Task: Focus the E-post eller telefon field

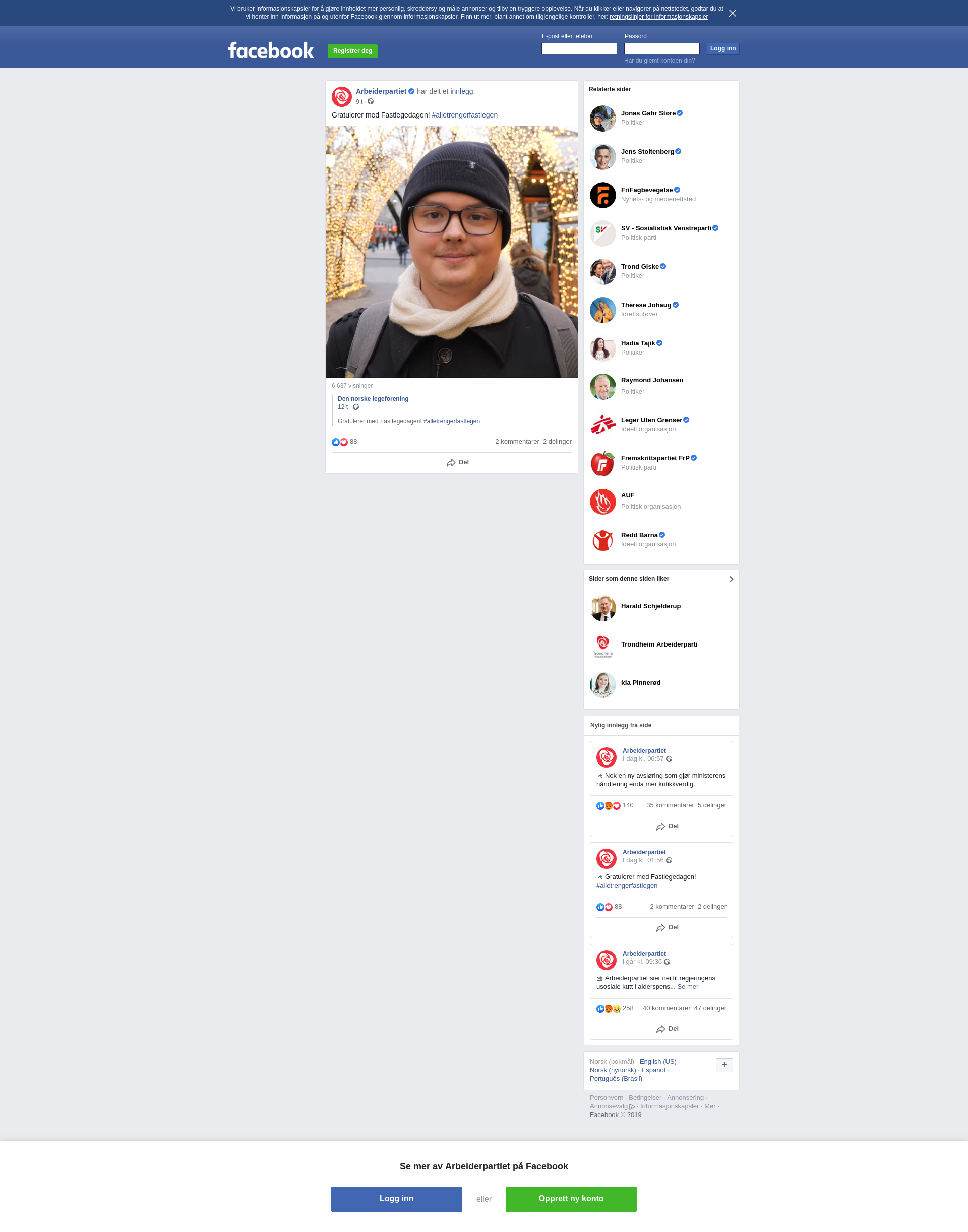Action: 579,49
